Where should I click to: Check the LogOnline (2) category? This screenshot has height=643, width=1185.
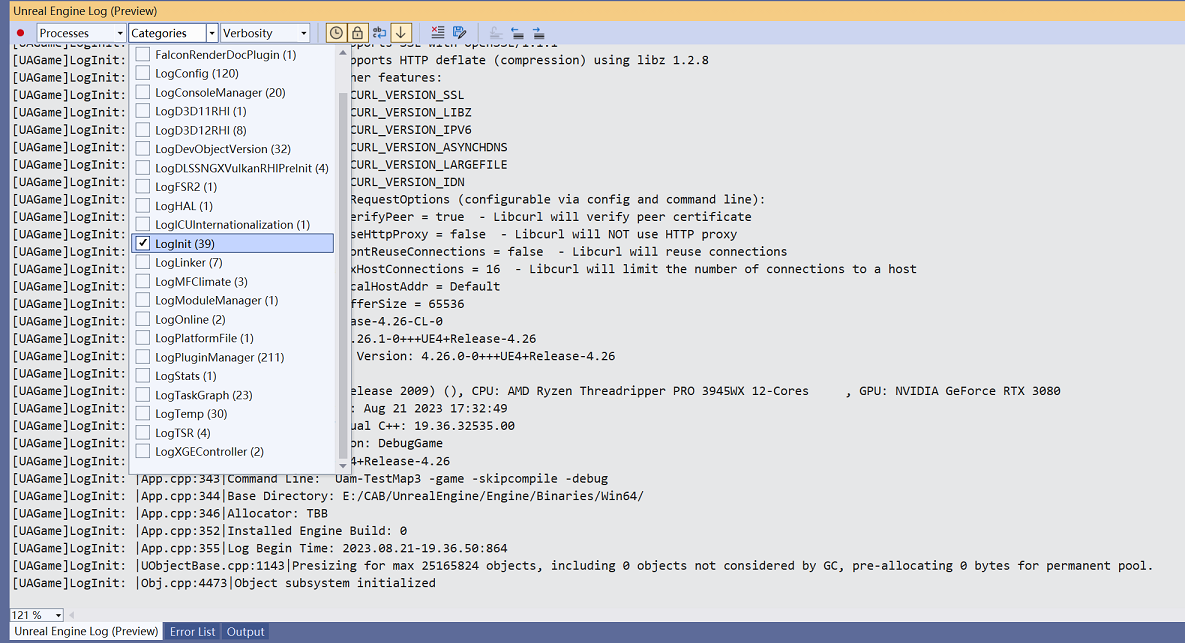pyautogui.click(x=143, y=319)
